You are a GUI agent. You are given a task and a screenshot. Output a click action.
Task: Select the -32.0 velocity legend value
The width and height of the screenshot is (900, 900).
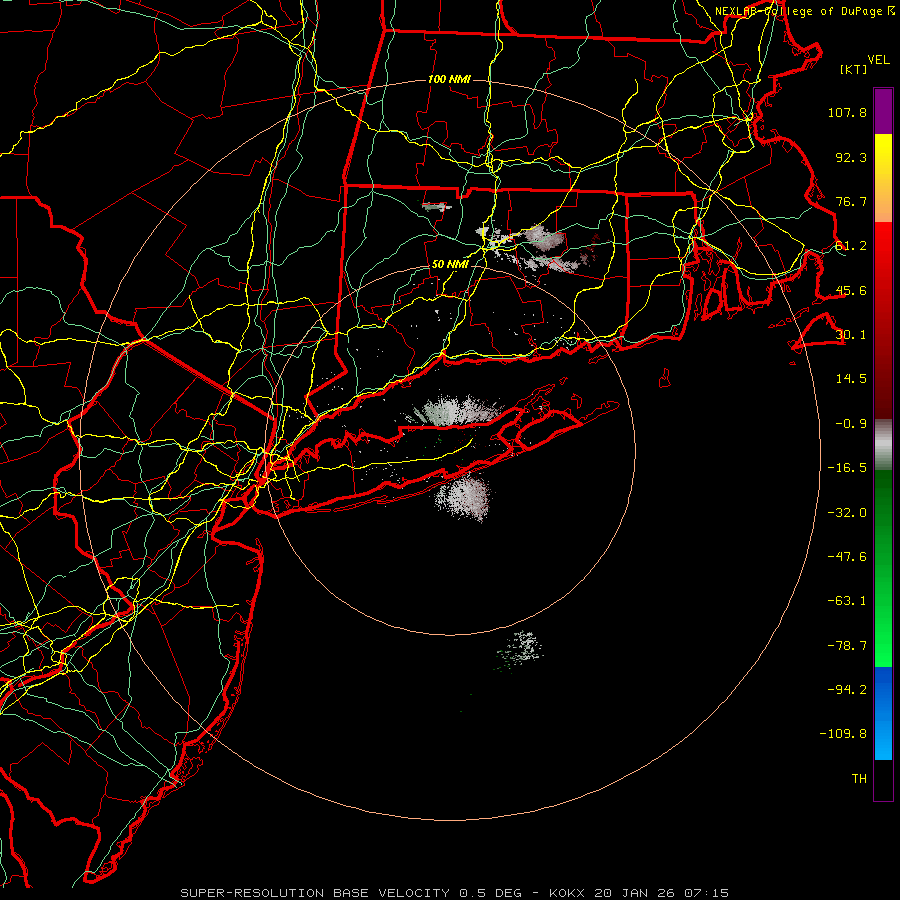pos(847,513)
